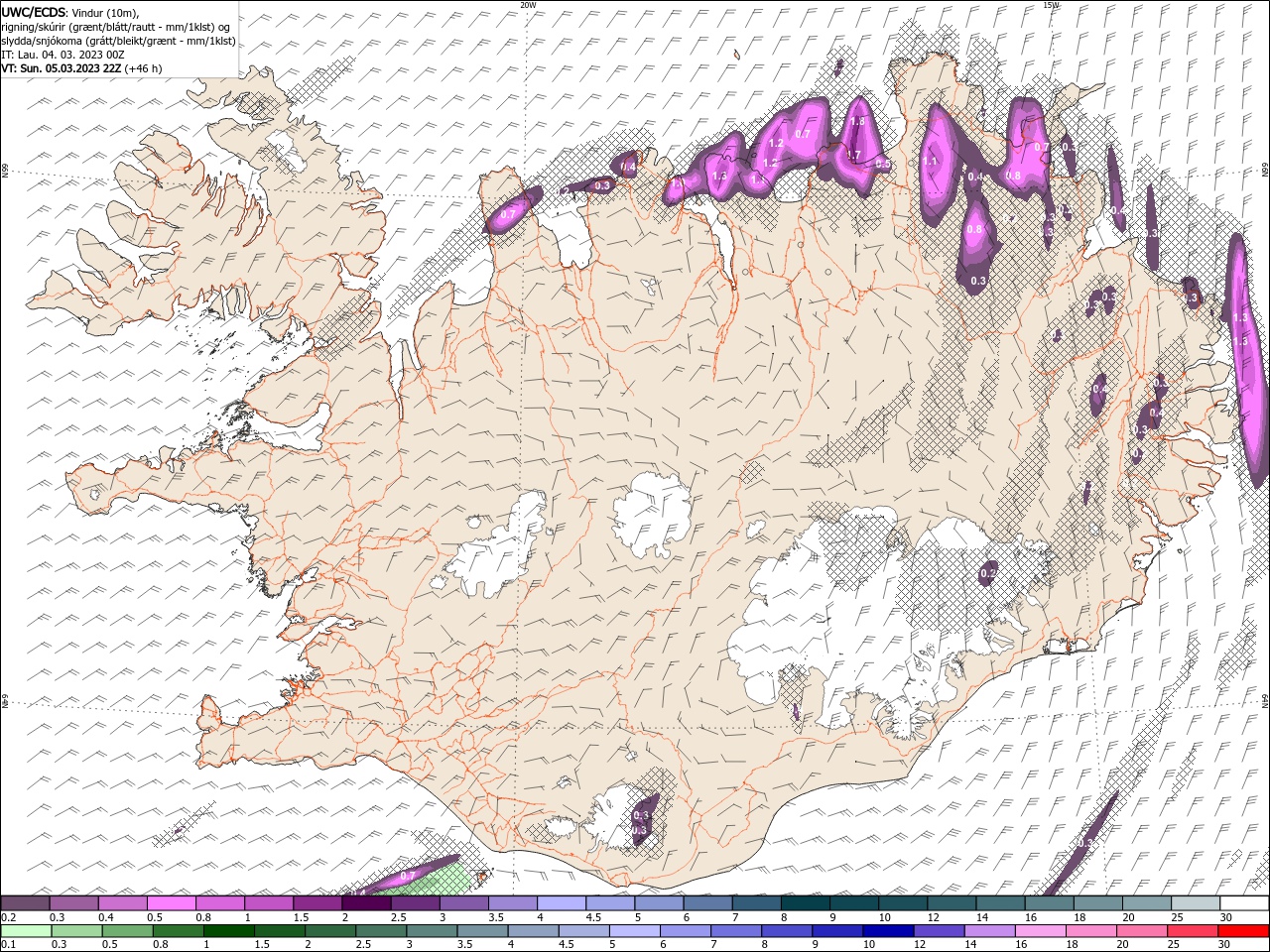Image resolution: width=1270 pixels, height=952 pixels.
Task: Select snow legend swatch starting at 4
Action: [x=561, y=903]
